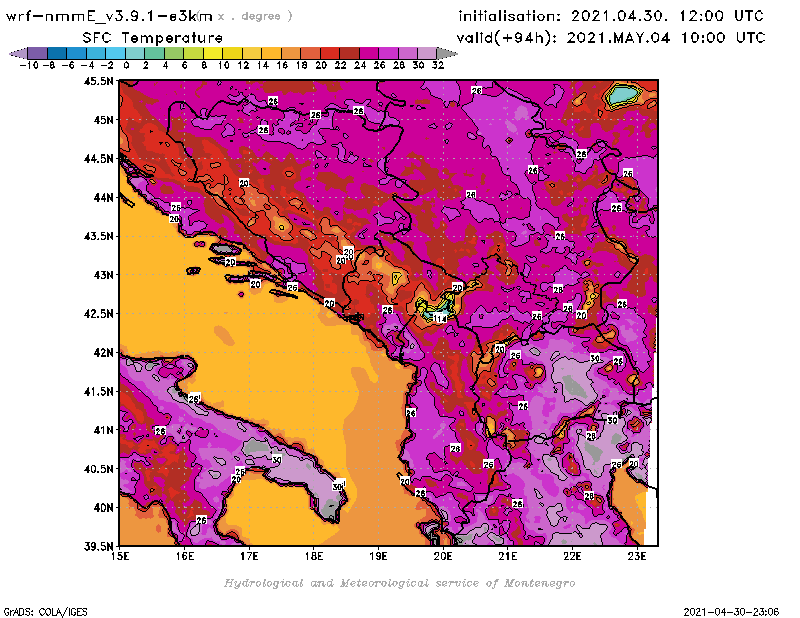Click the 'SFC Temperature' heading
The width and height of the screenshot is (800, 618).
153,38
